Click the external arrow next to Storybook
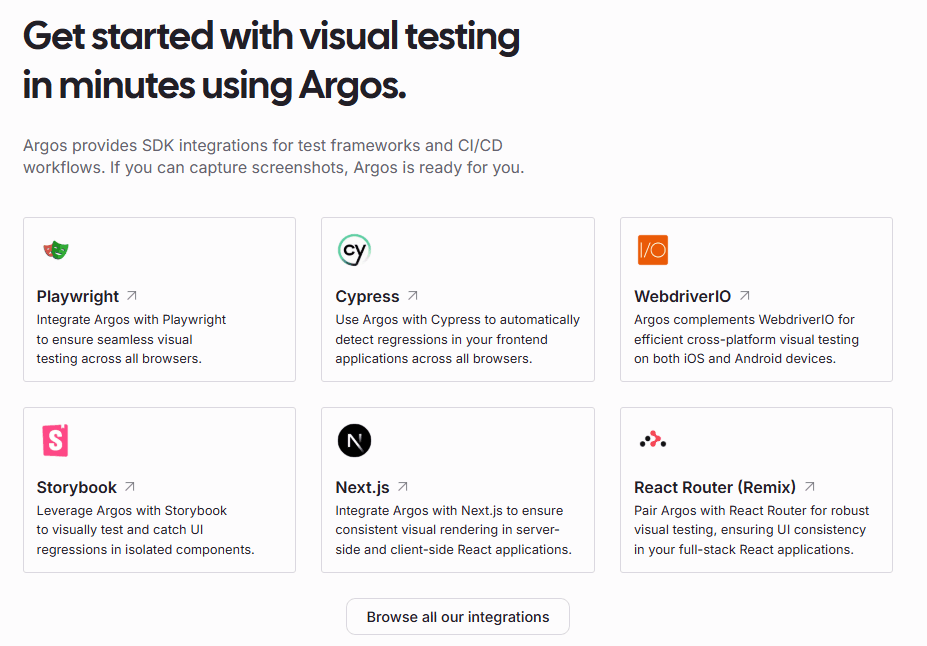The width and height of the screenshot is (927, 646). point(130,486)
